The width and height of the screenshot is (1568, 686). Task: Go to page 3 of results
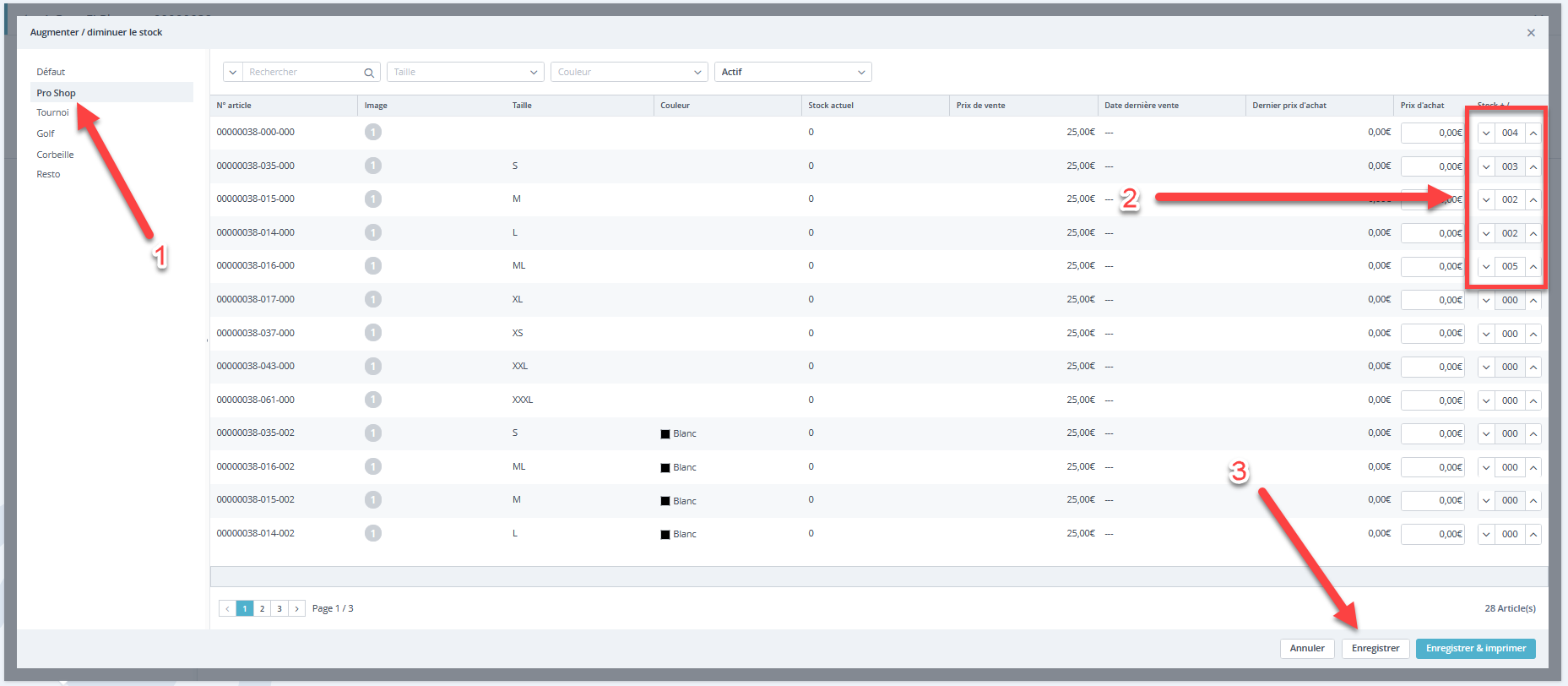(x=279, y=608)
